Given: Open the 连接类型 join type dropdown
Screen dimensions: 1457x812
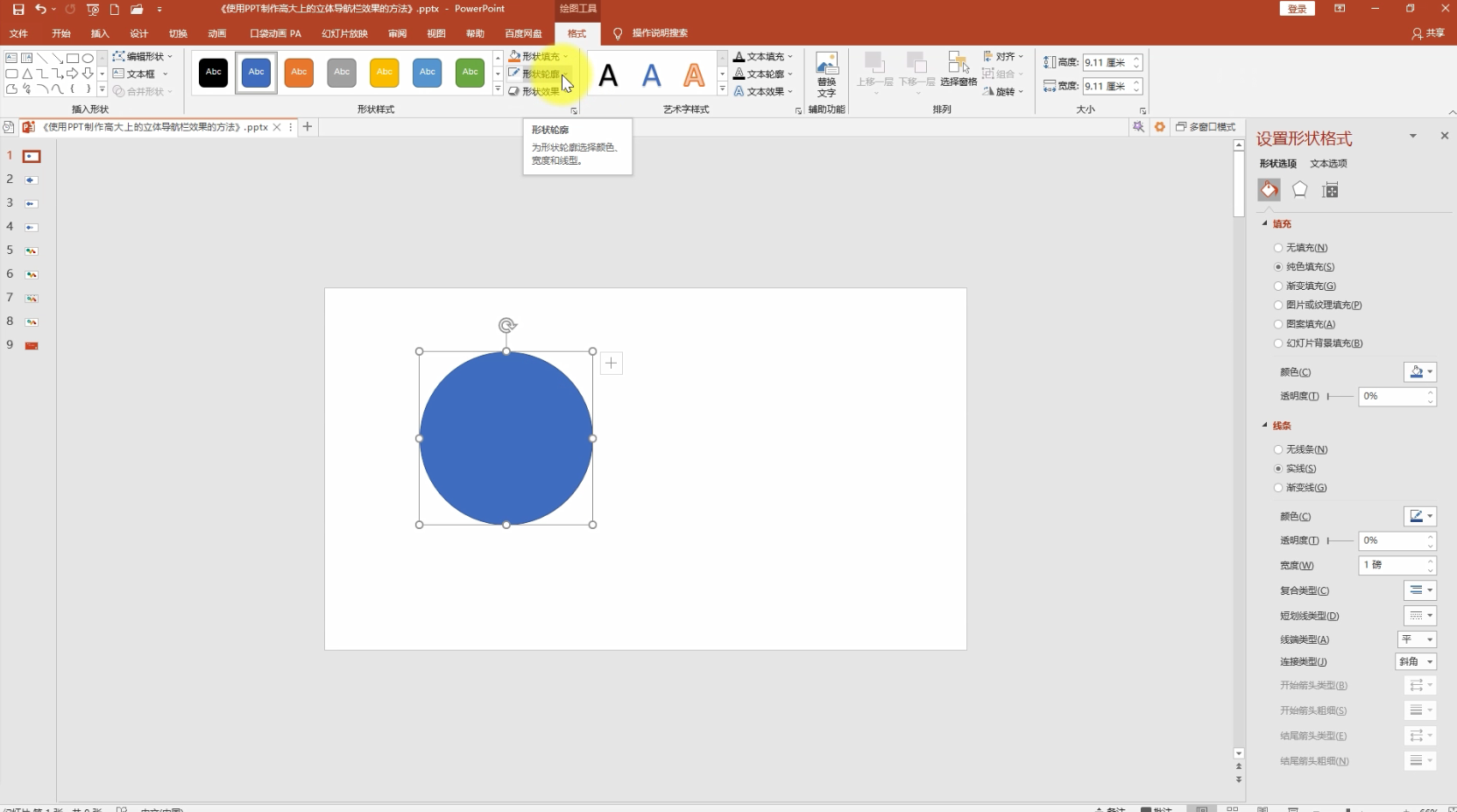Looking at the screenshot, I should click(x=1416, y=662).
